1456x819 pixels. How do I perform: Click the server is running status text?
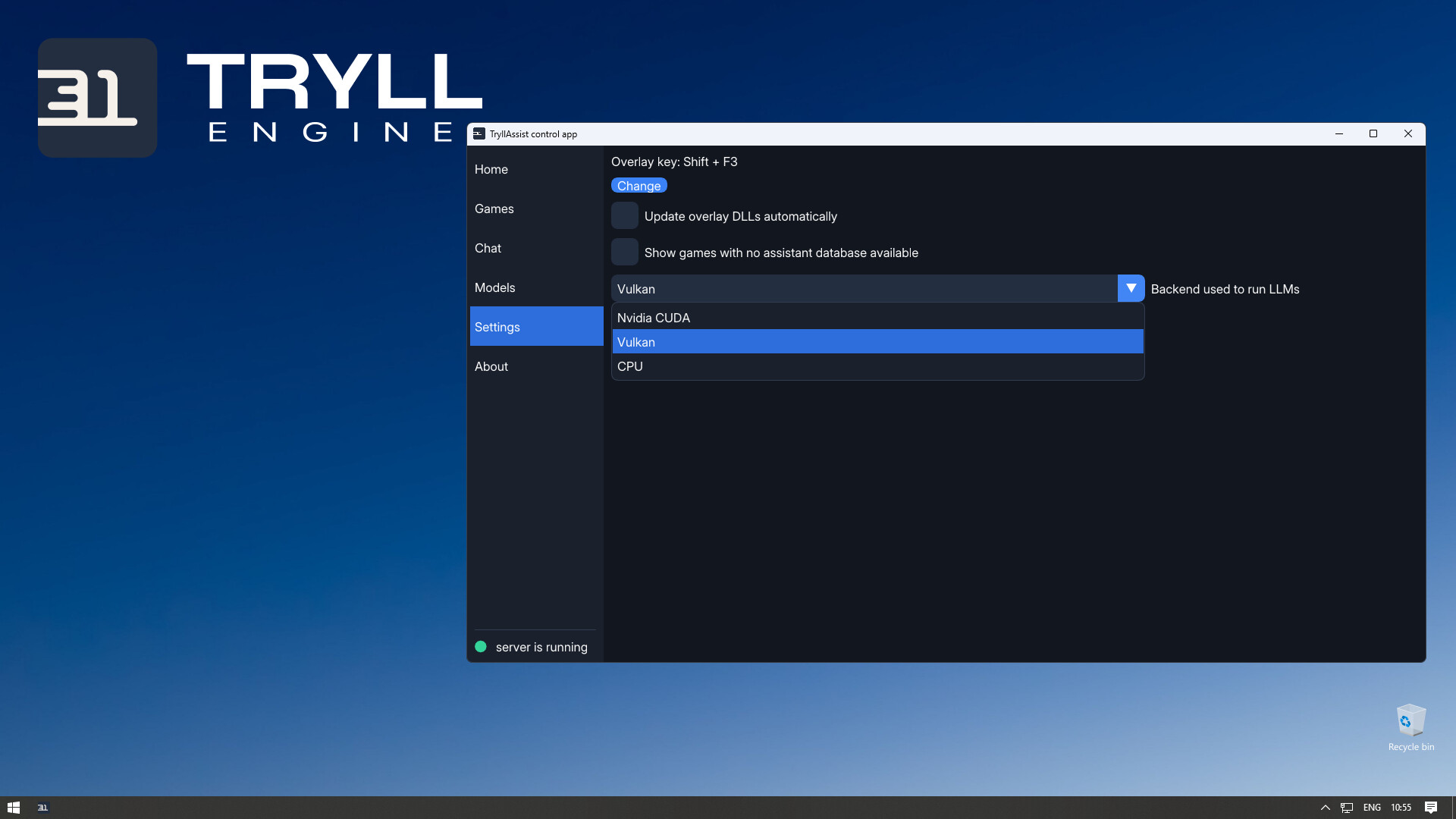pos(541,647)
